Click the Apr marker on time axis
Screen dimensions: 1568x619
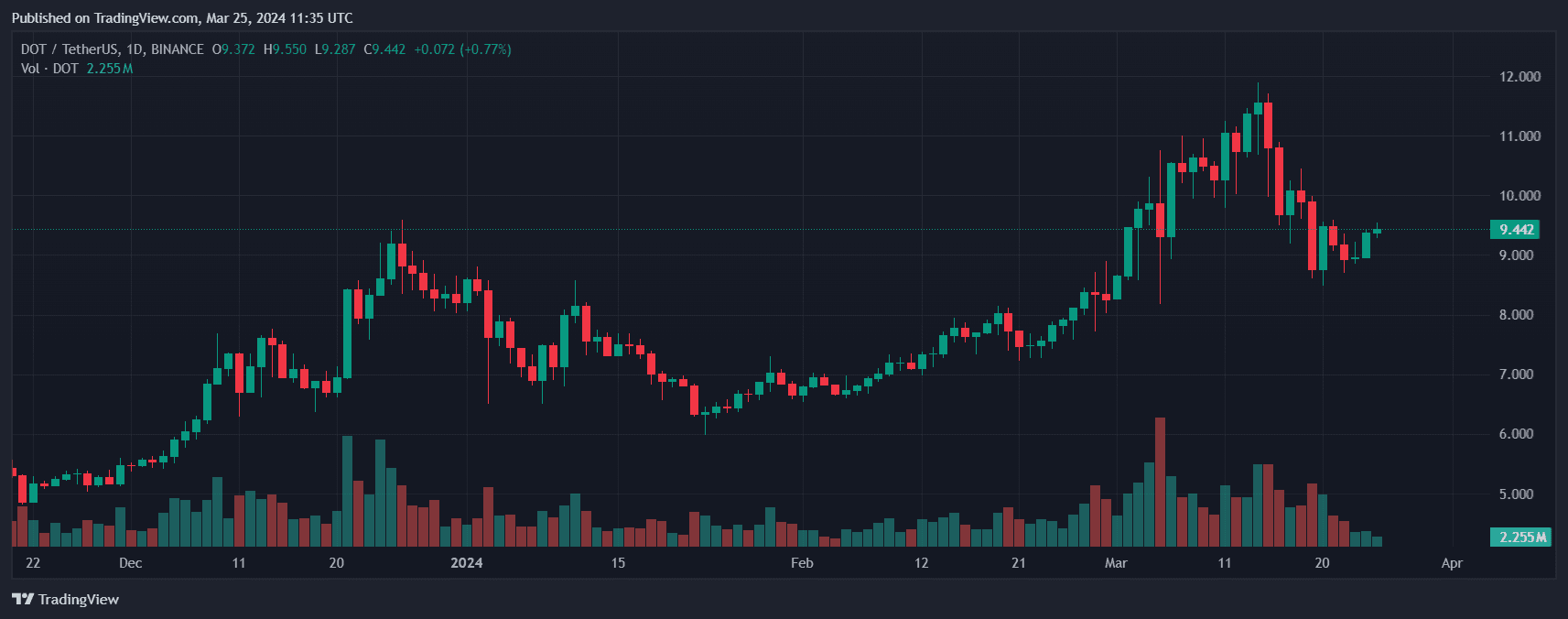click(x=1452, y=563)
